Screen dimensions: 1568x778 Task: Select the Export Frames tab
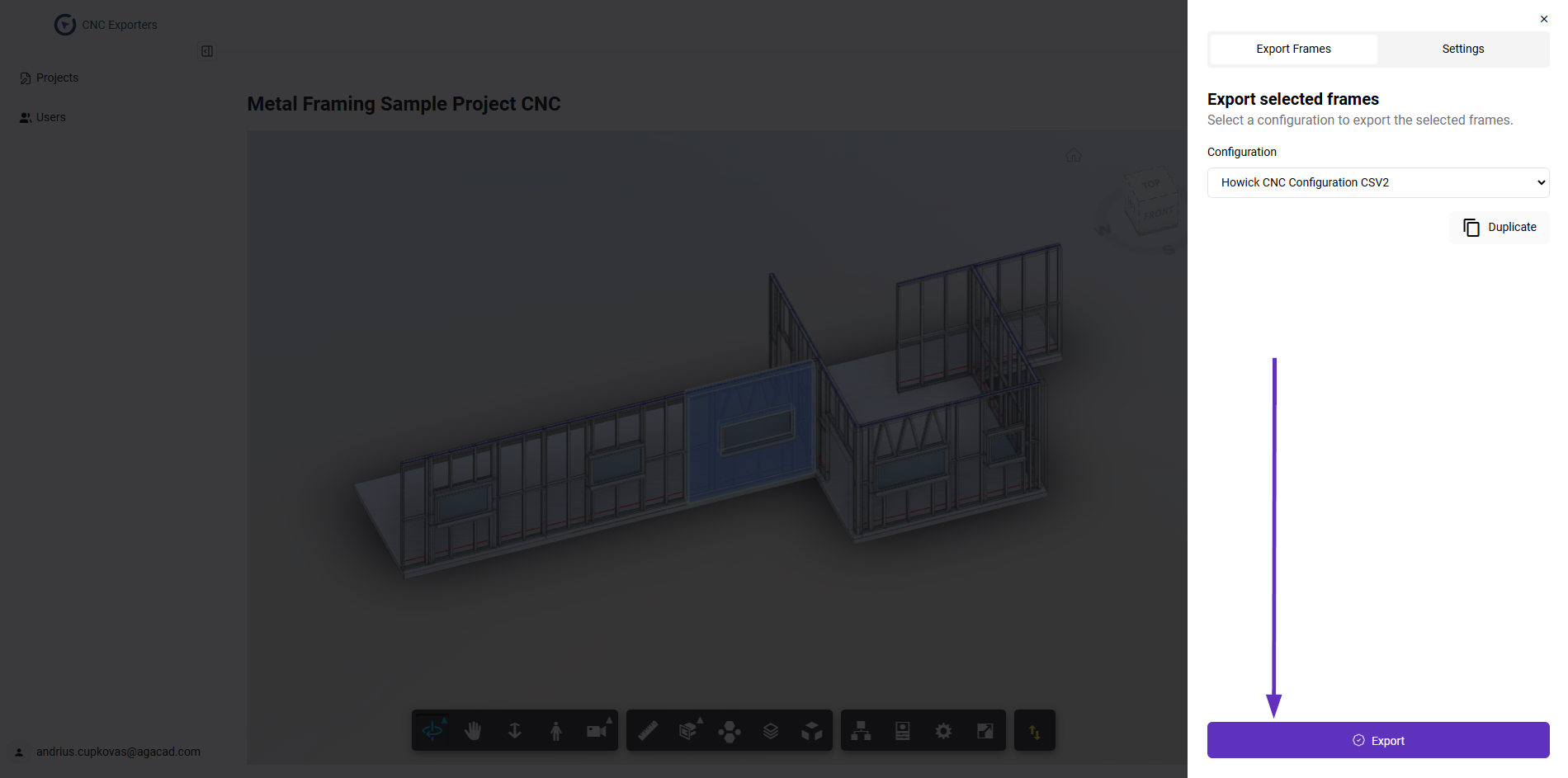[1293, 49]
